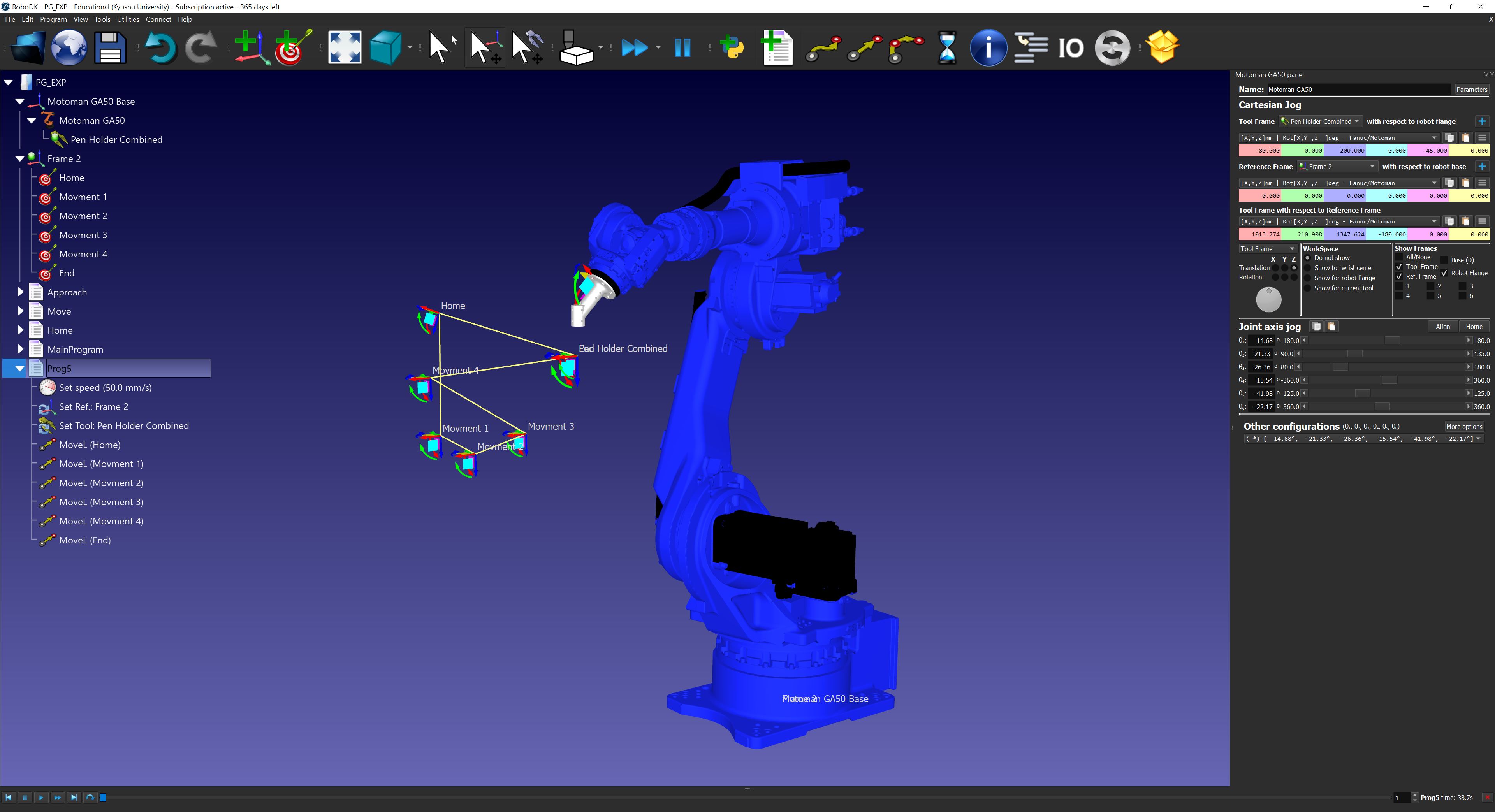Click the Add new program icon

[777, 47]
